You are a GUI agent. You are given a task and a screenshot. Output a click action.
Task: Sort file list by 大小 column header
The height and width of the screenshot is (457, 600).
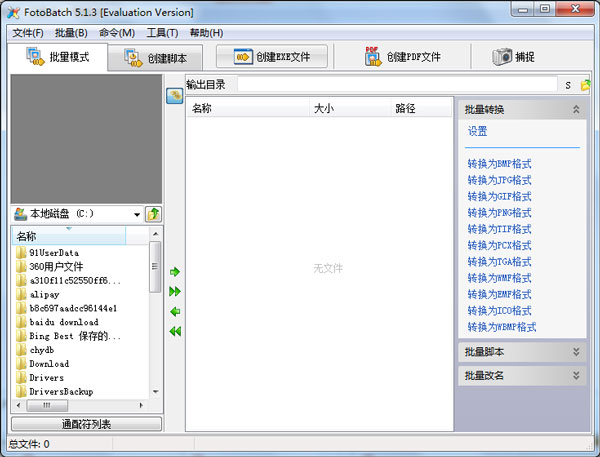(x=350, y=109)
